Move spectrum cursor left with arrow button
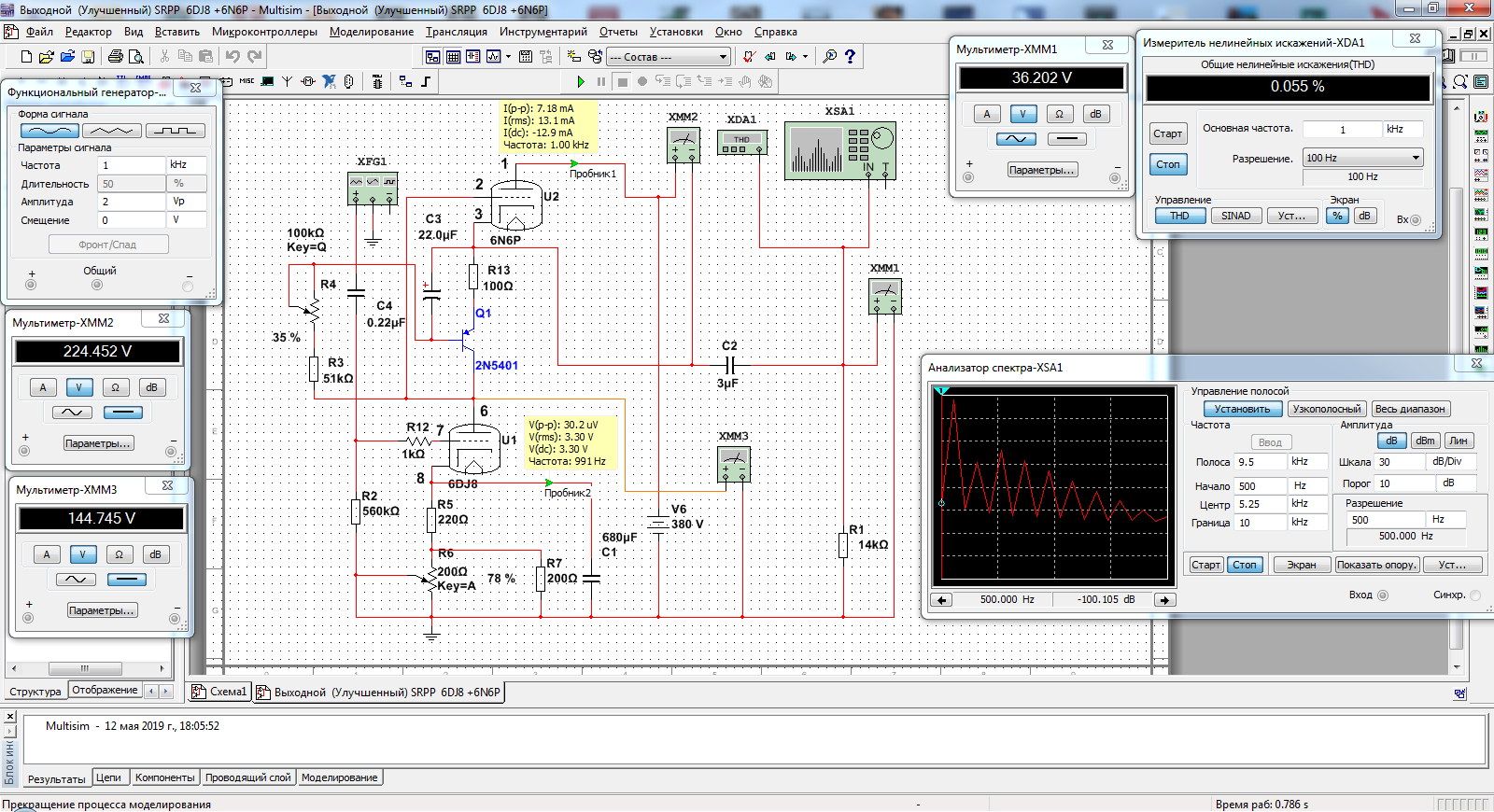 (942, 600)
